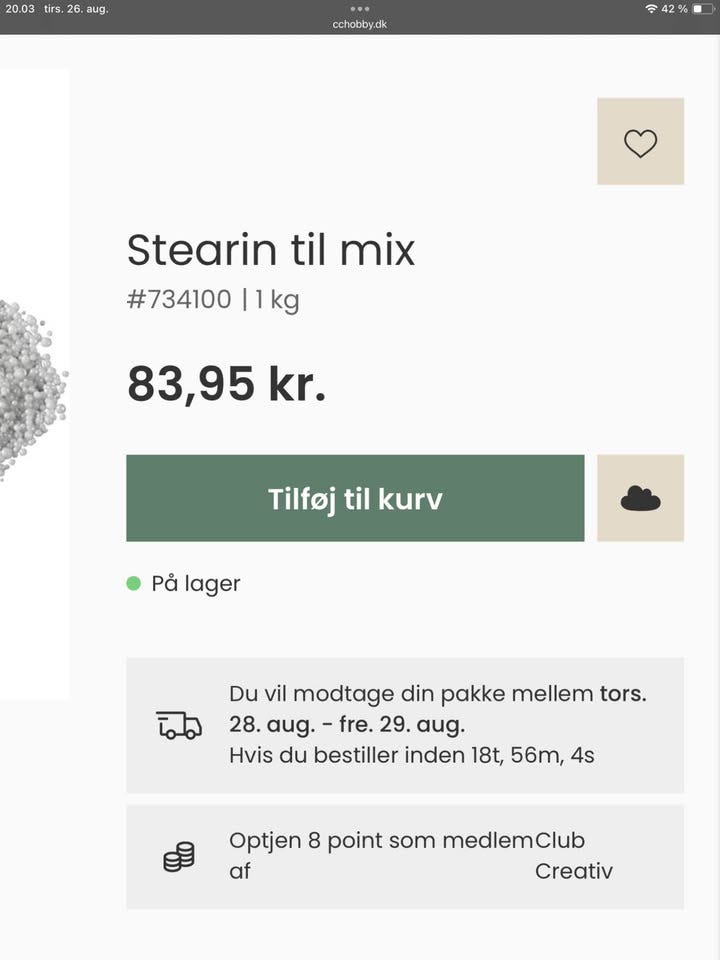Click the cloud icon beside the cart button

click(640, 498)
